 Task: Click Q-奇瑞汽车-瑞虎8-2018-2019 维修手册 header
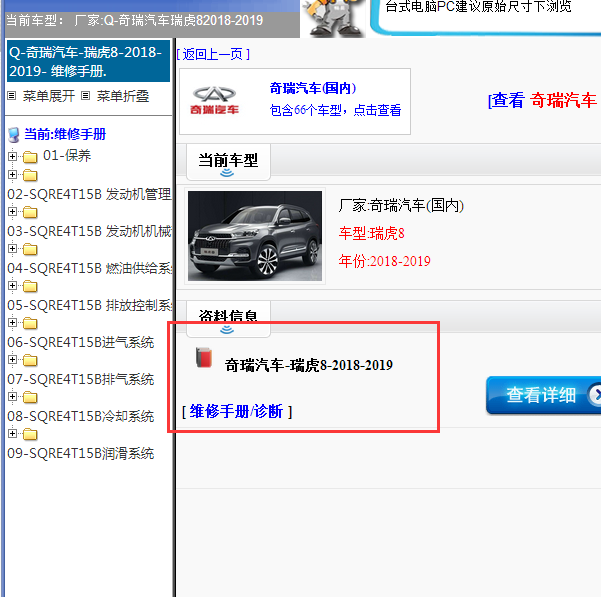[88, 61]
